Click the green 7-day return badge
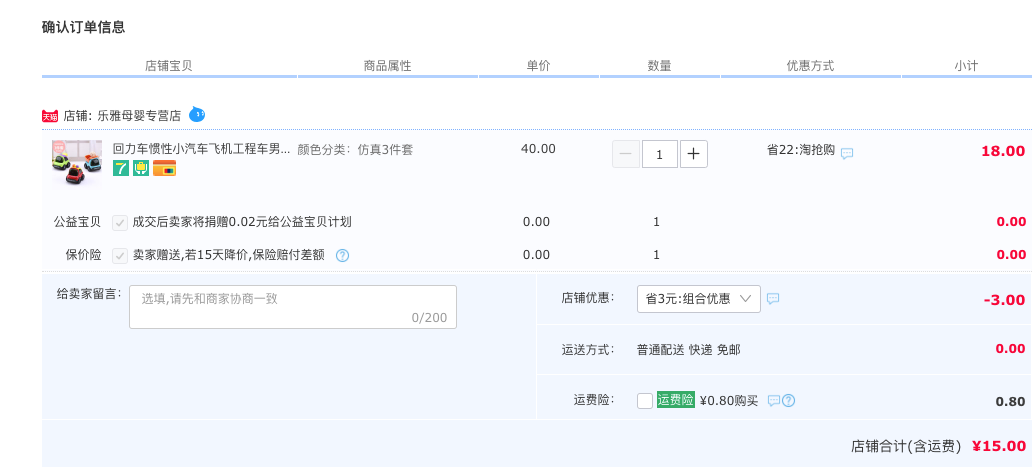Image resolution: width=1036 pixels, height=467 pixels. [x=121, y=168]
